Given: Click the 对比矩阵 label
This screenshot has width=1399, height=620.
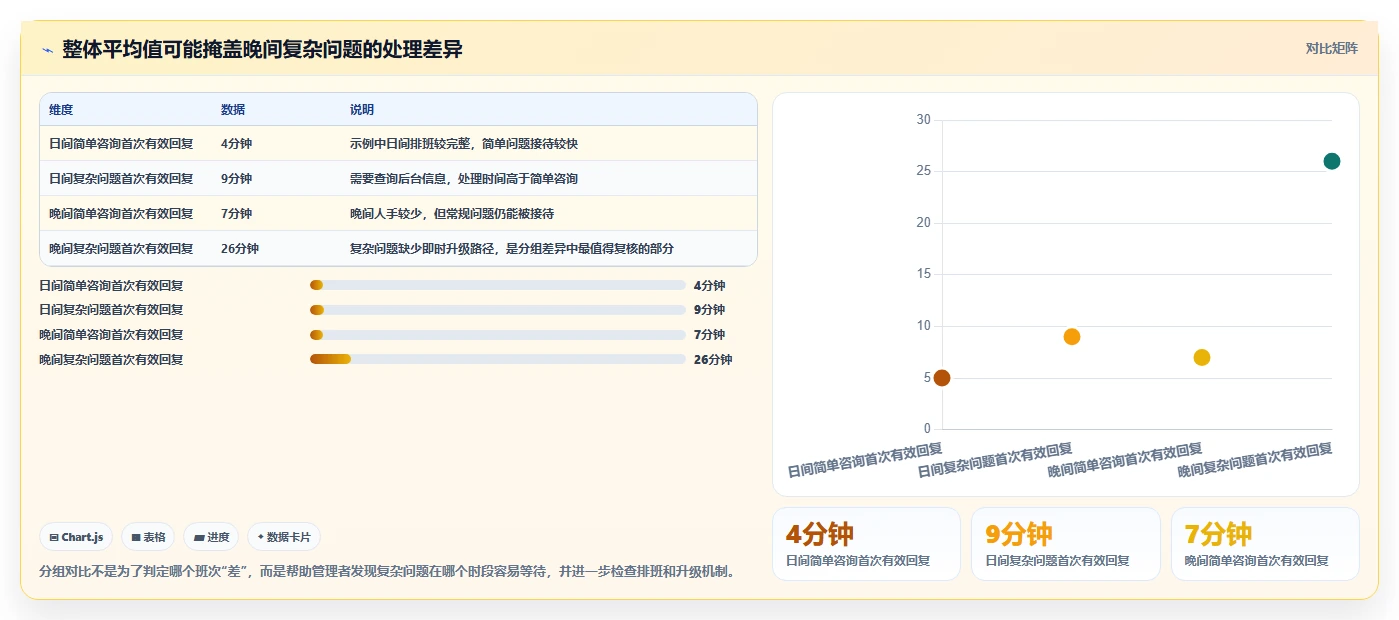Looking at the screenshot, I should 1331,48.
